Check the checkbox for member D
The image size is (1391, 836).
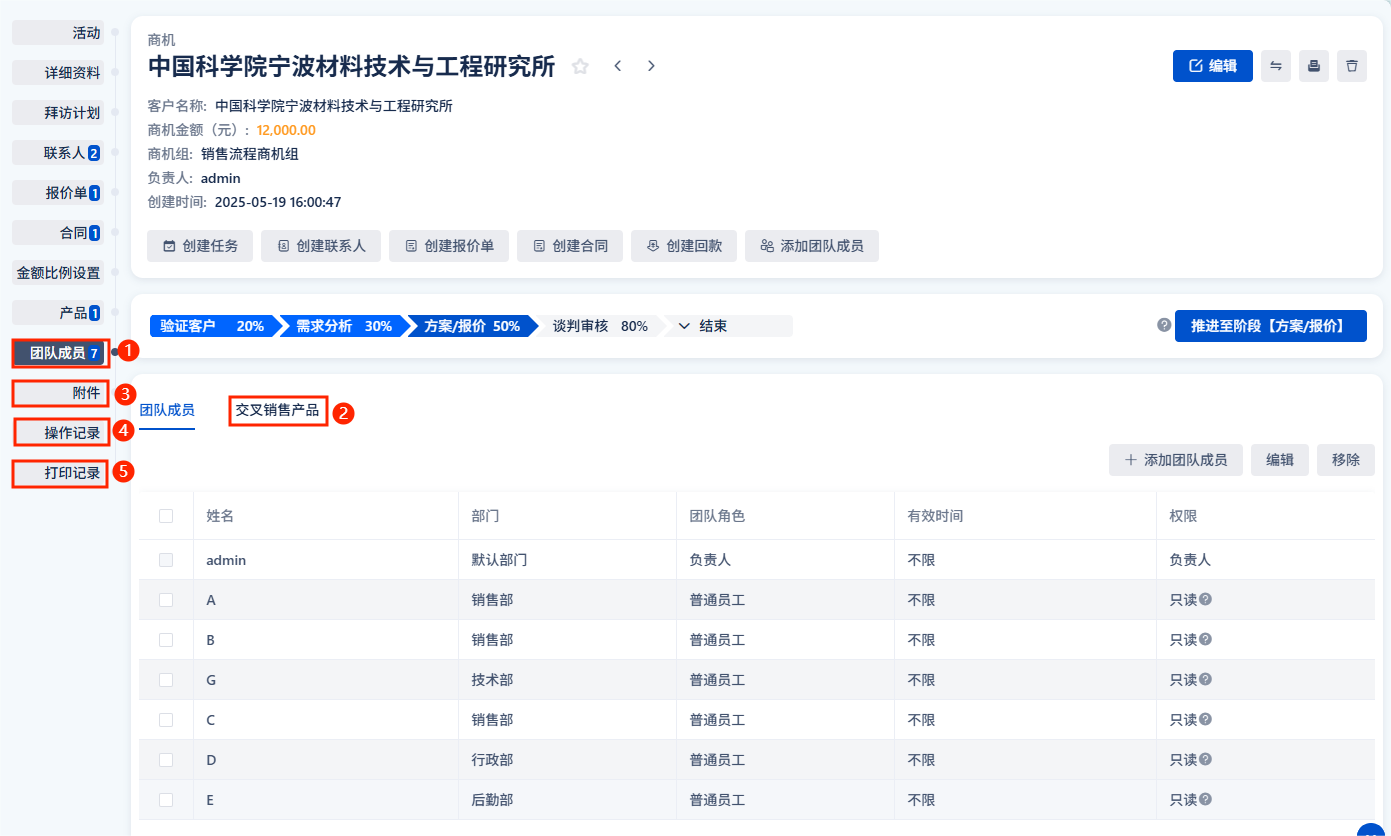coord(166,760)
